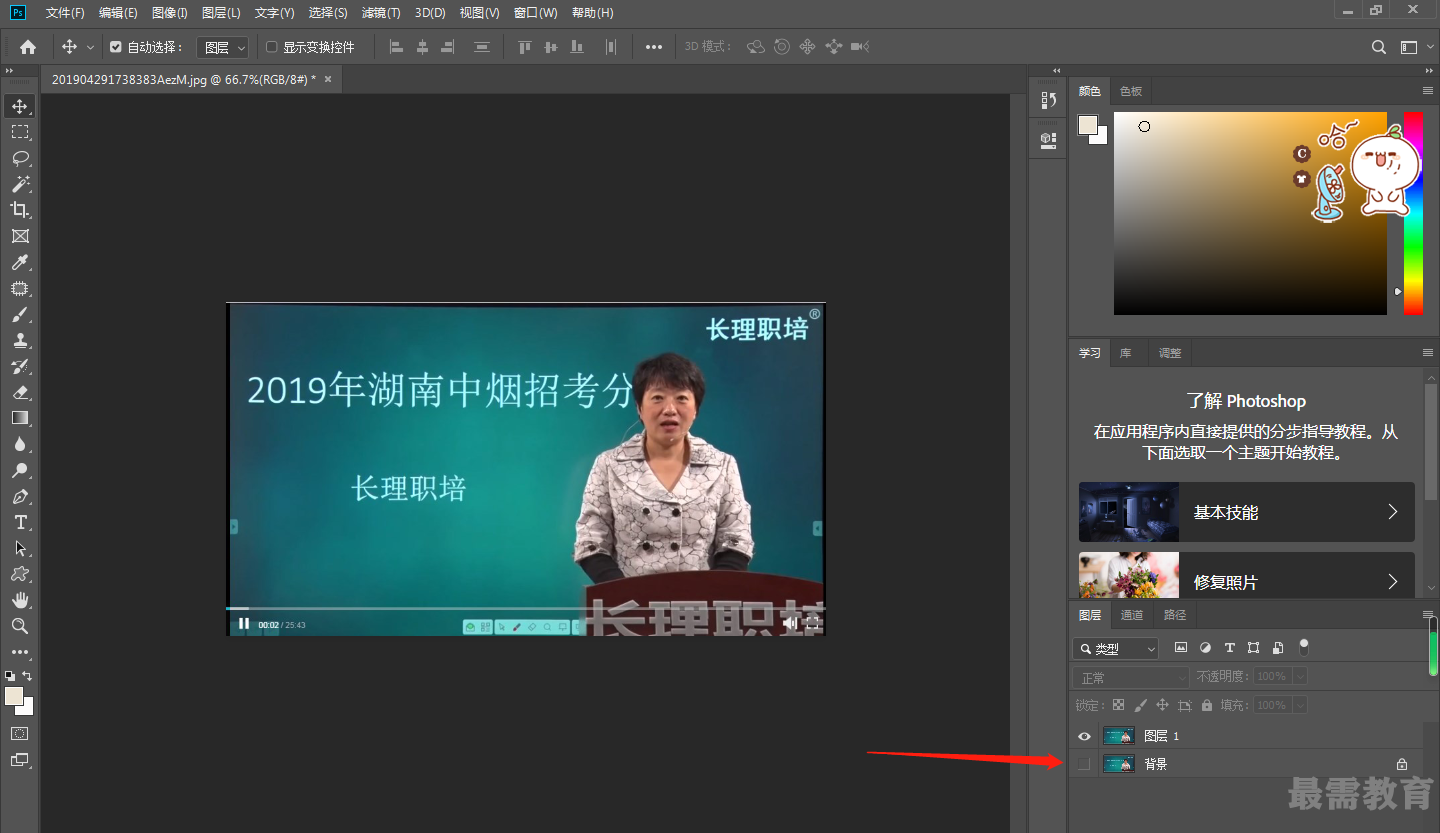Select the Dodge tool
Screen dimensions: 1440x833
click(20, 470)
